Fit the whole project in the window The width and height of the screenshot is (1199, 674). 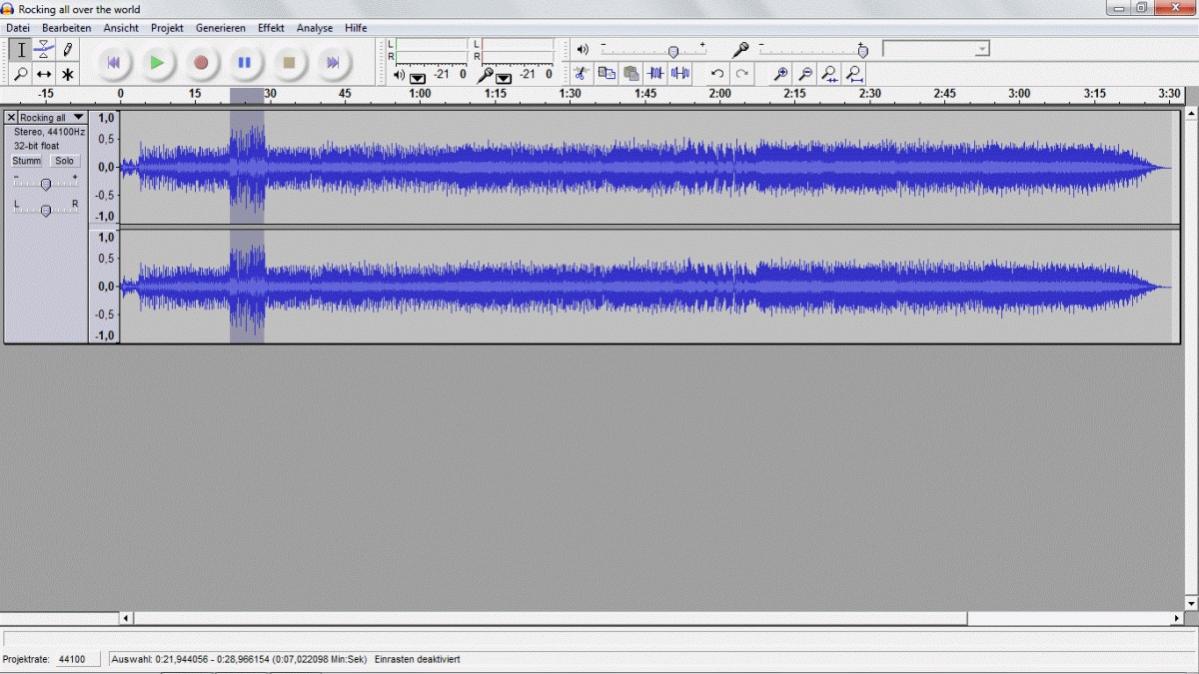(855, 73)
